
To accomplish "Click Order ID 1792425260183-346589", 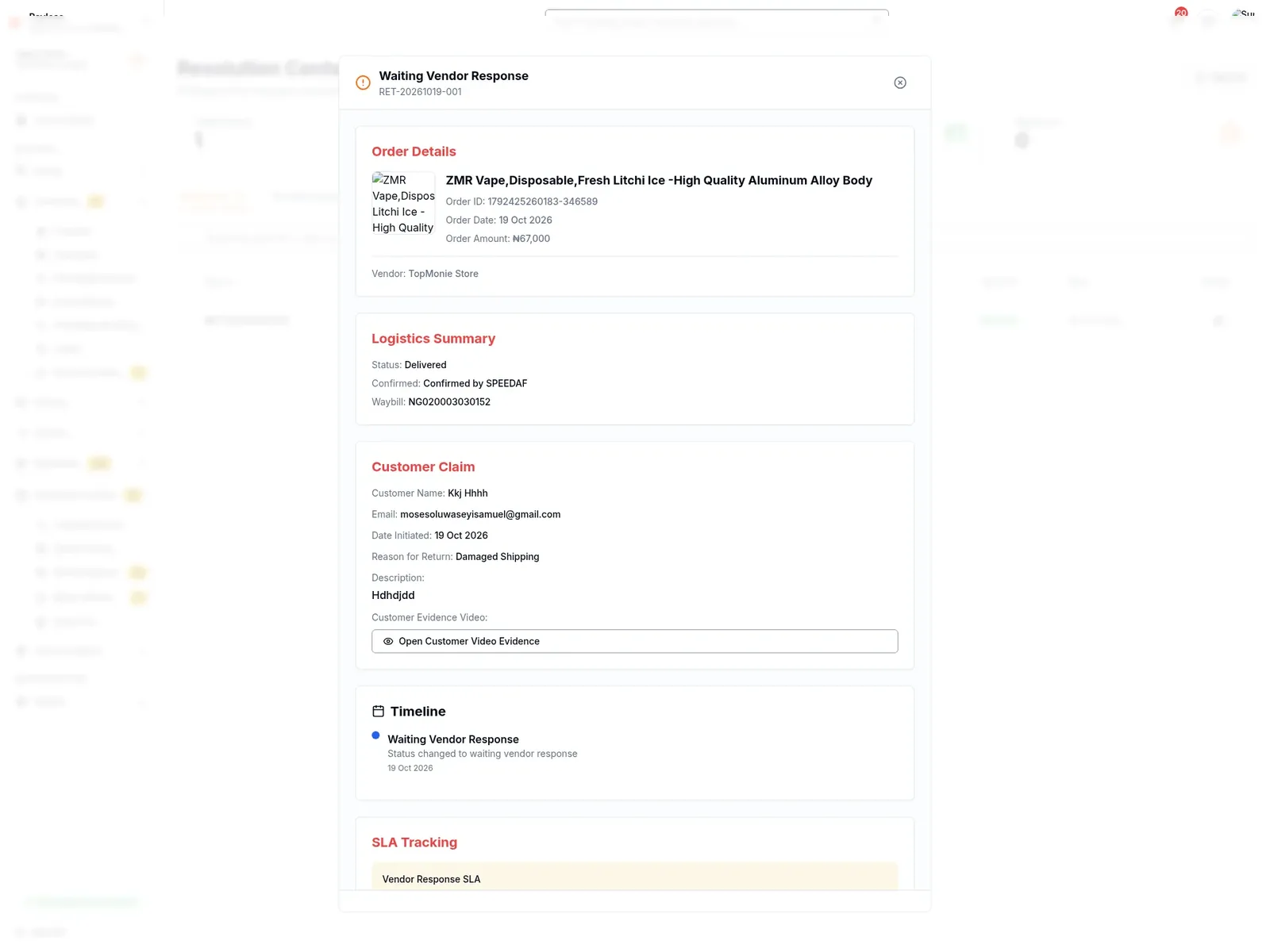I will tap(521, 202).
